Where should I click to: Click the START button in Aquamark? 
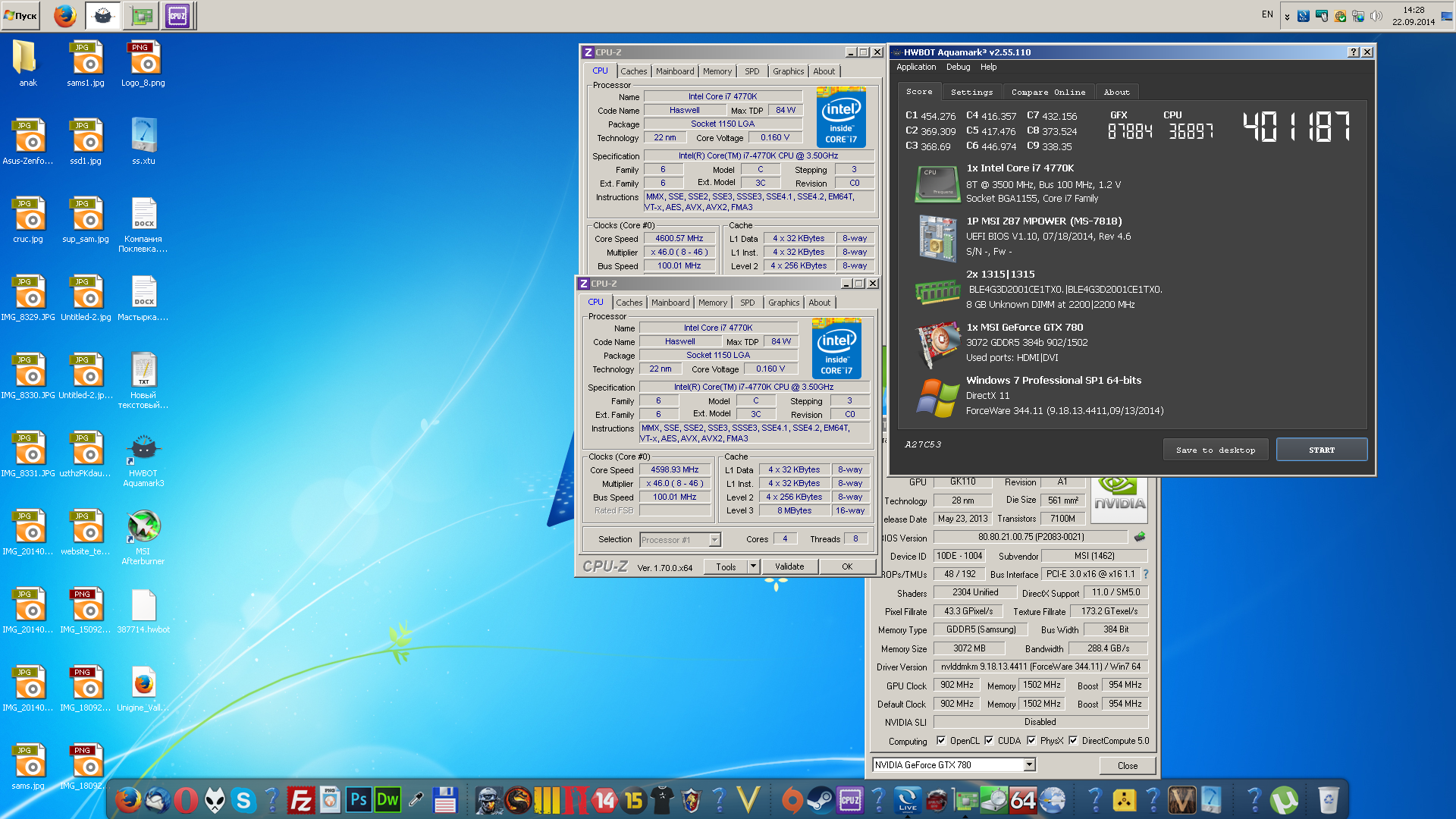click(1322, 450)
